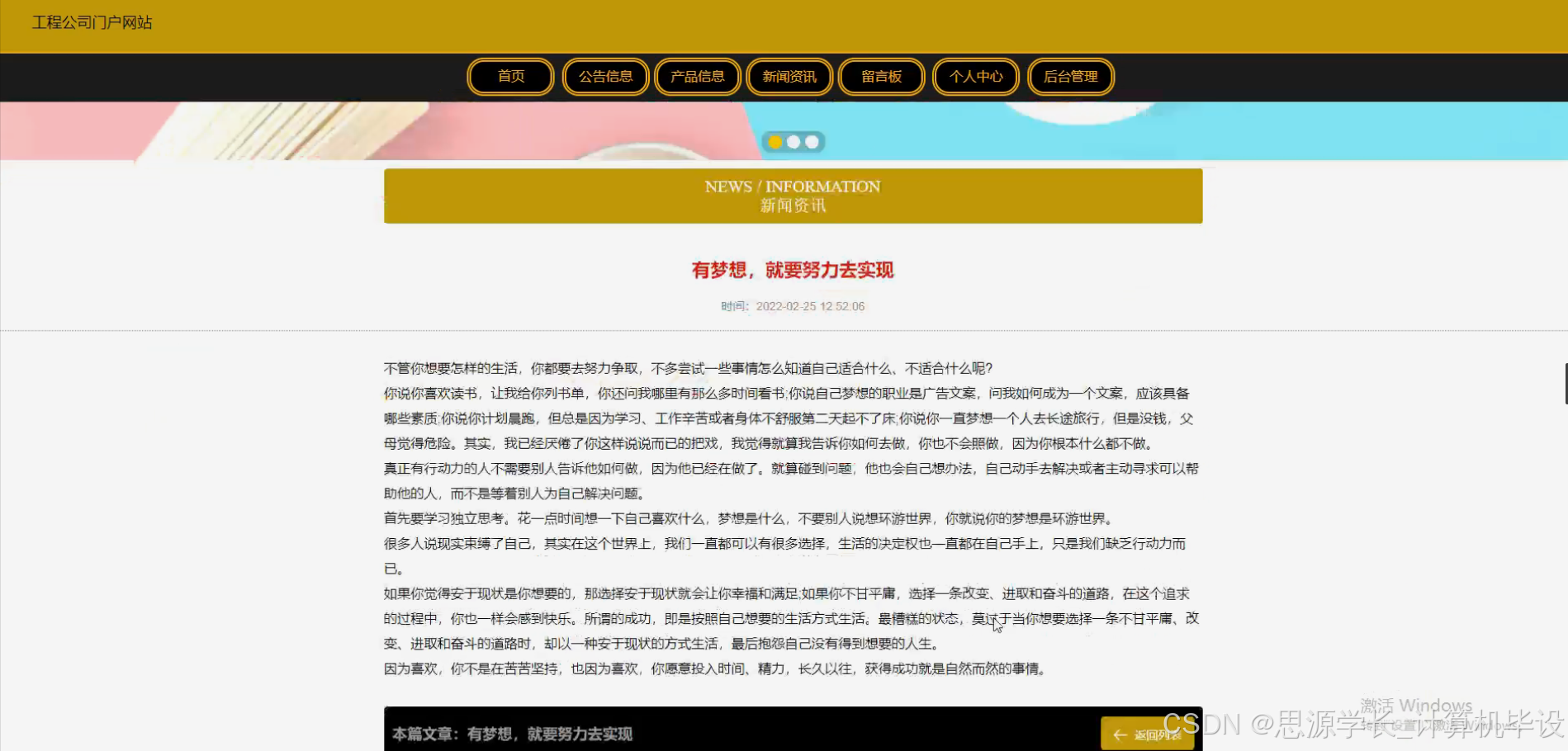Click bottom link 本篇文章：有梦想，就要努力去实现
The width and height of the screenshot is (1568, 751).
click(510, 734)
